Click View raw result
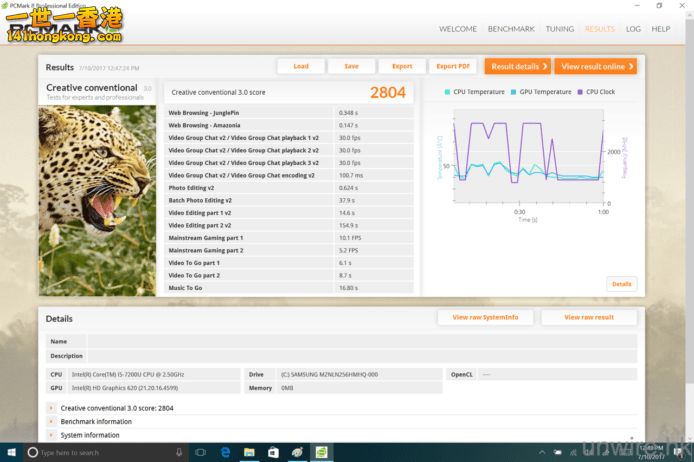Image resolution: width=694 pixels, height=462 pixels. (589, 317)
